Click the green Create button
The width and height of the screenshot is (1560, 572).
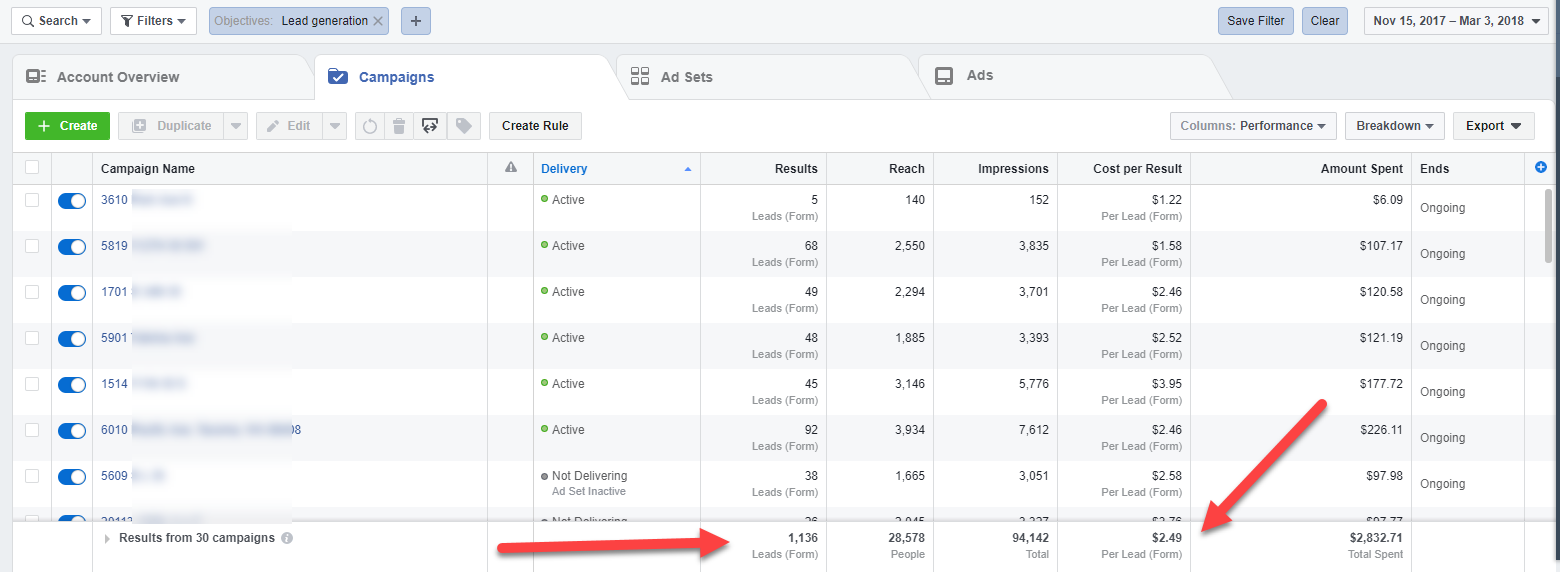67,126
